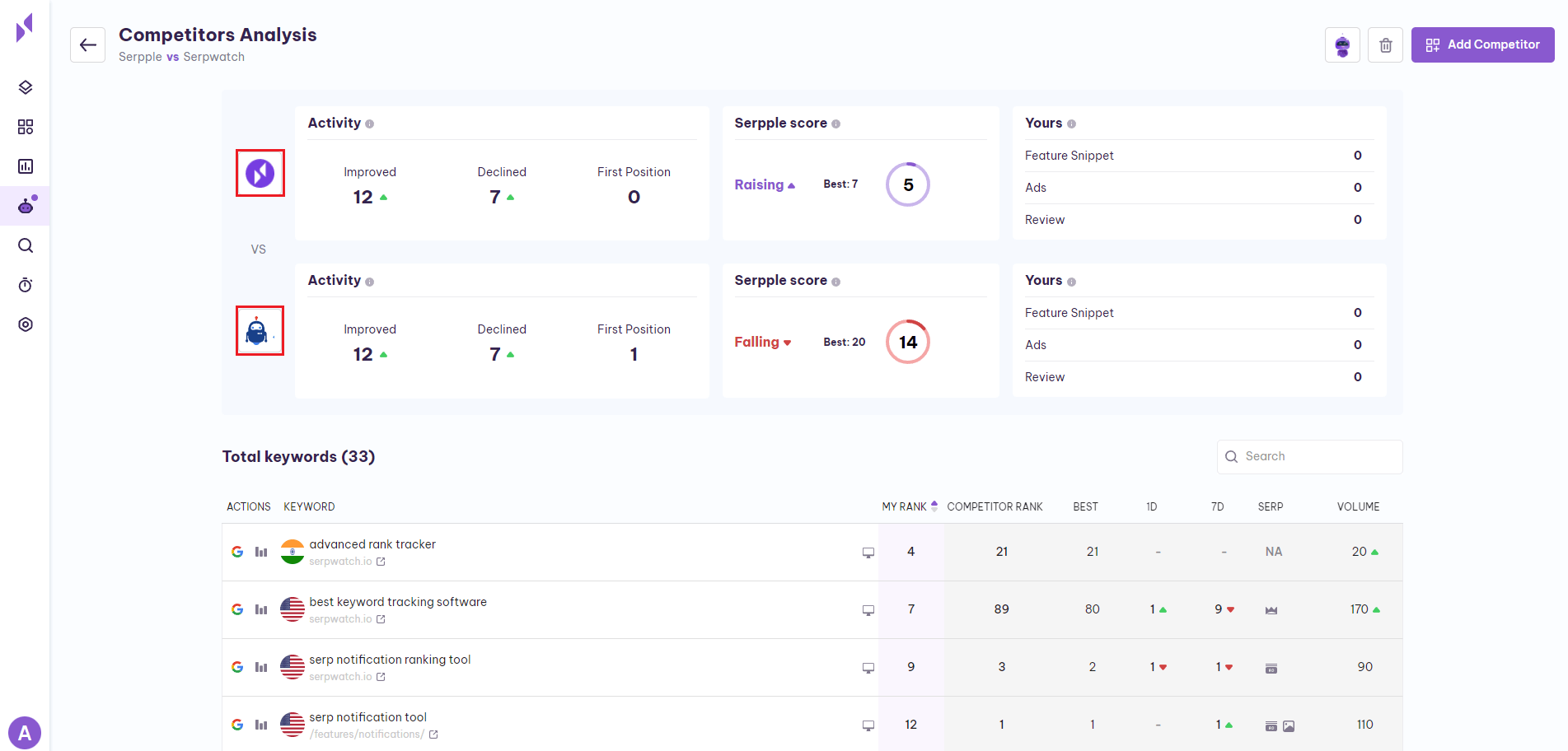Click the score circle showing 14
This screenshot has height=751, width=1568.
(x=907, y=342)
